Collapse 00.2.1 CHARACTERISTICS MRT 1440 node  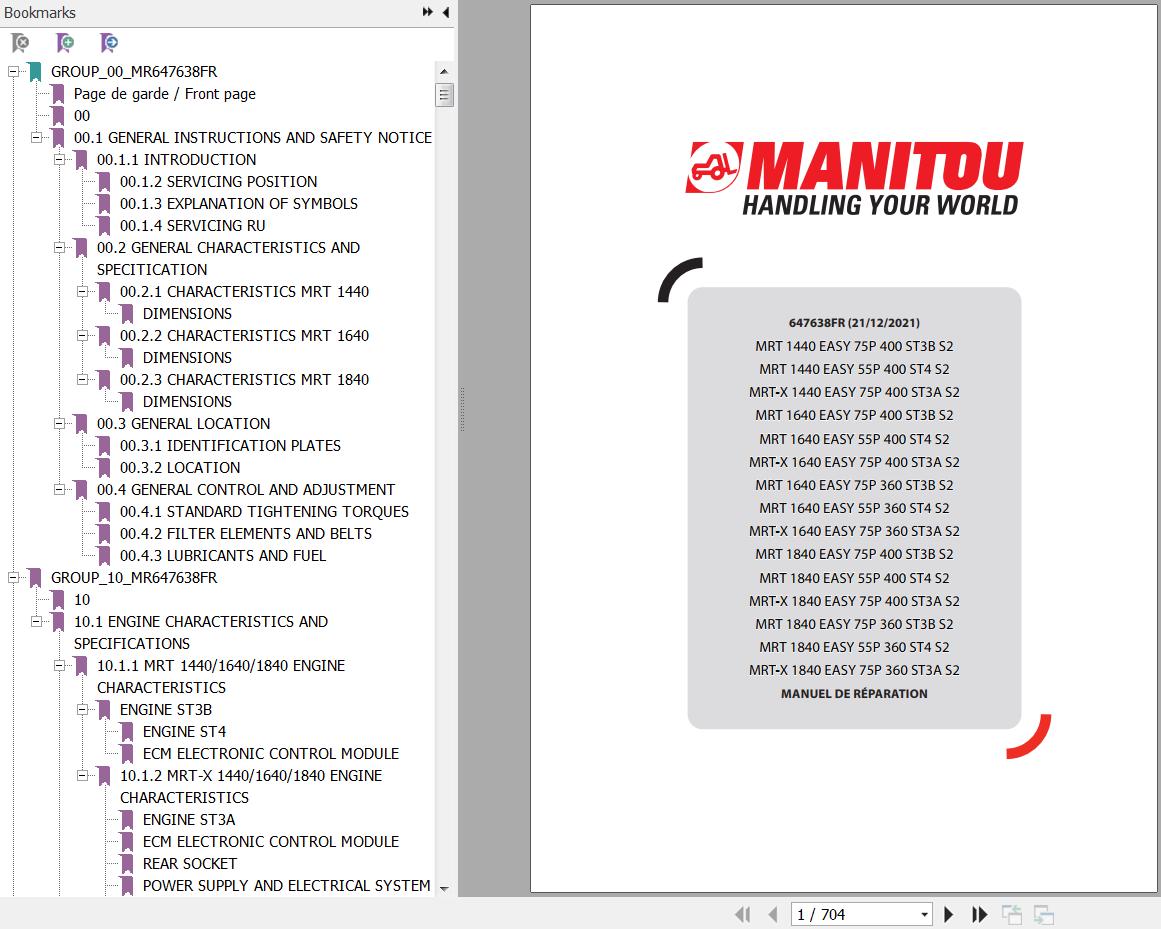pos(82,292)
